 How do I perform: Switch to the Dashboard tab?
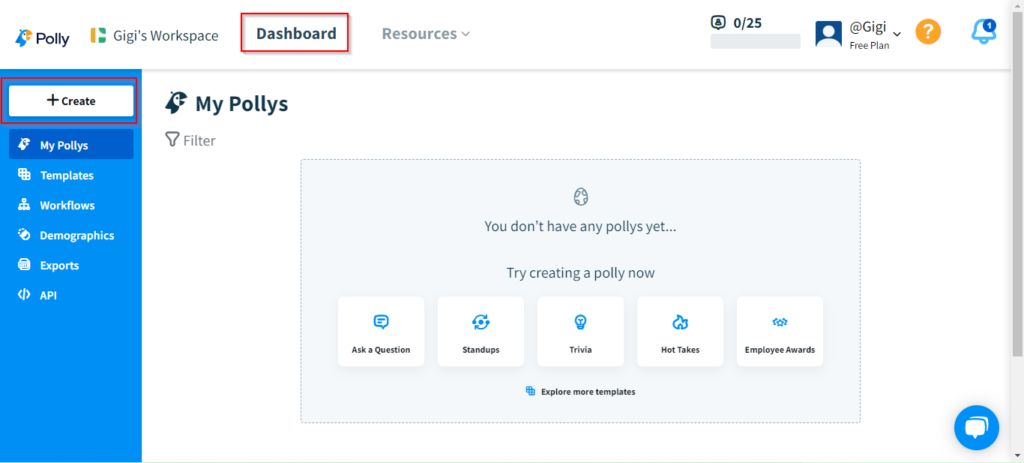(296, 33)
